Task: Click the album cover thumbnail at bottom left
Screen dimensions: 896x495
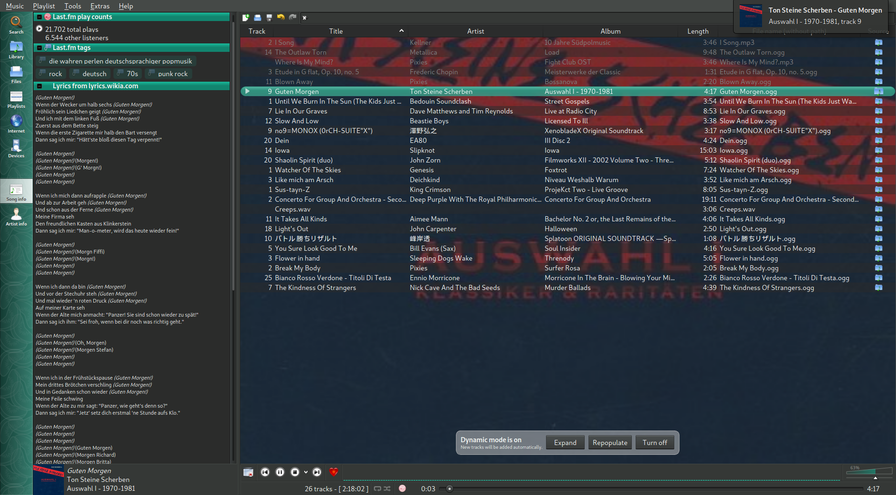Action: pyautogui.click(x=49, y=480)
